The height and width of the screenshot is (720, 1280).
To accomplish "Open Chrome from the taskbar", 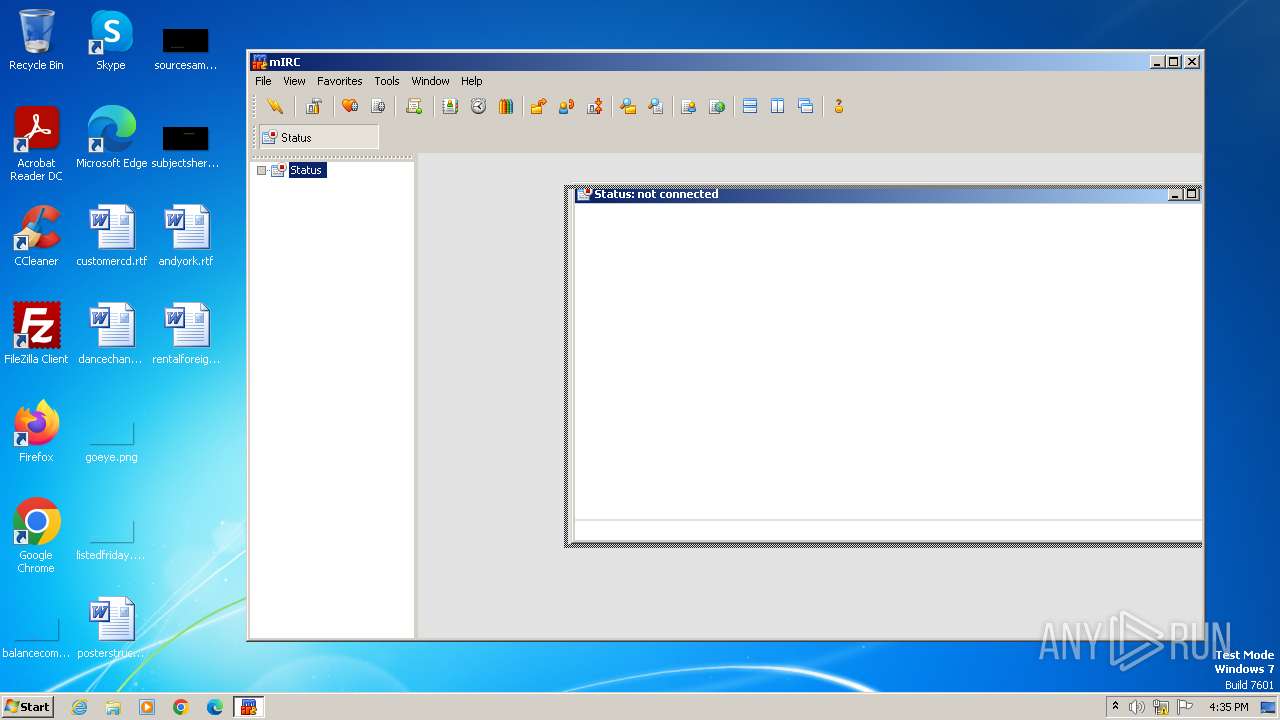I will tap(180, 707).
